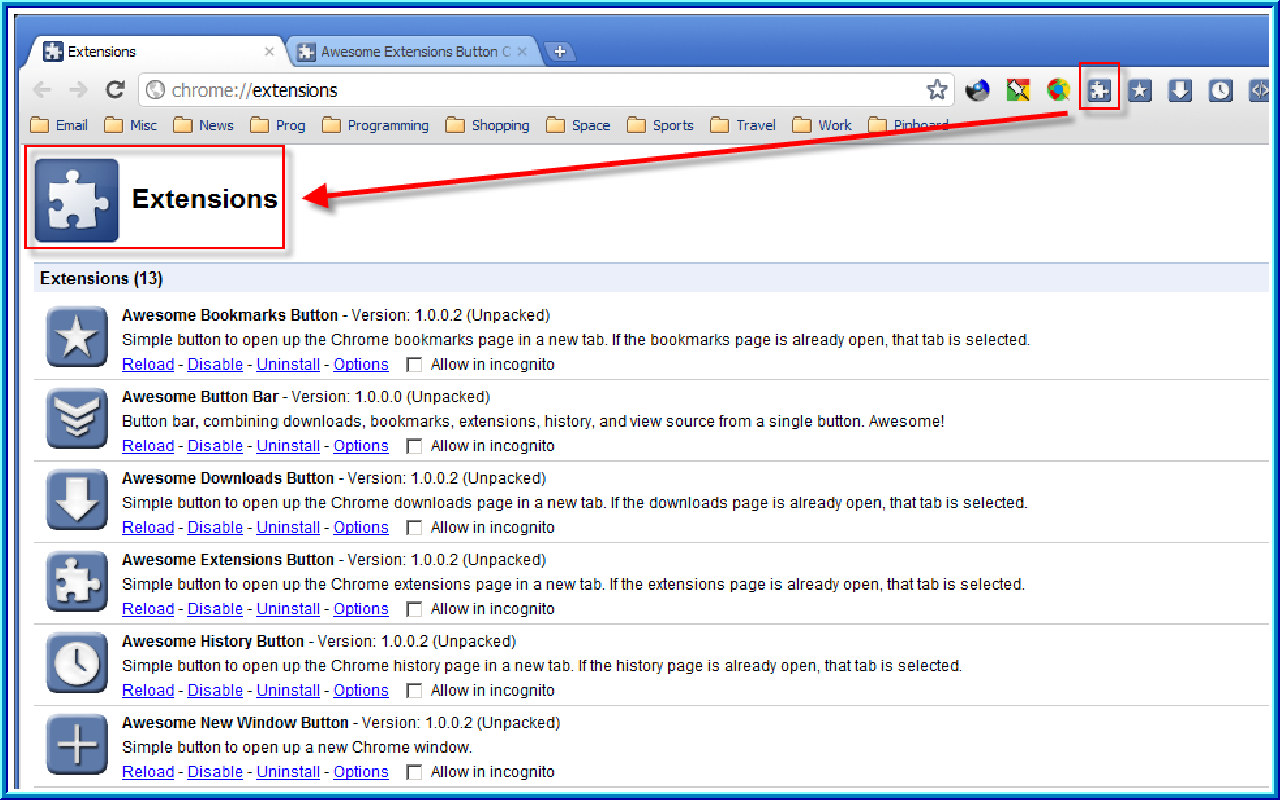Click the colorful round toolbar extension icon
Image resolution: width=1280 pixels, height=800 pixels.
(x=1058, y=90)
